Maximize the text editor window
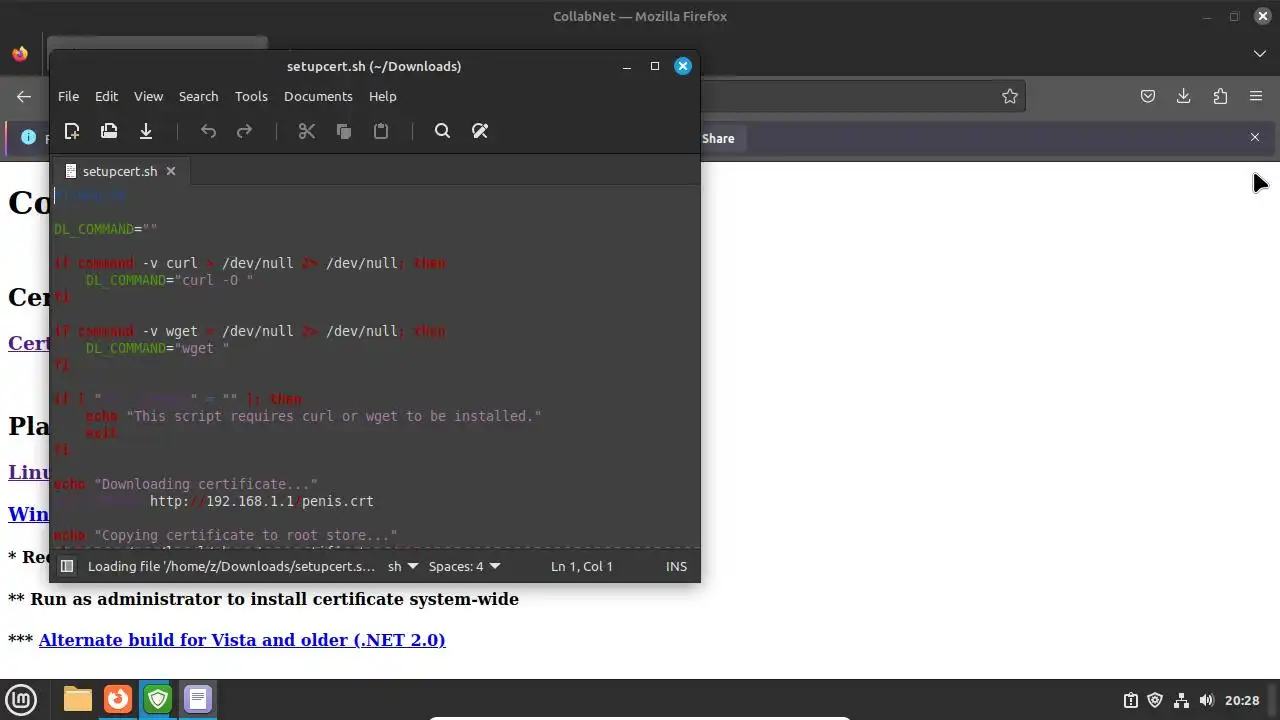The height and width of the screenshot is (720, 1280). 655,66
